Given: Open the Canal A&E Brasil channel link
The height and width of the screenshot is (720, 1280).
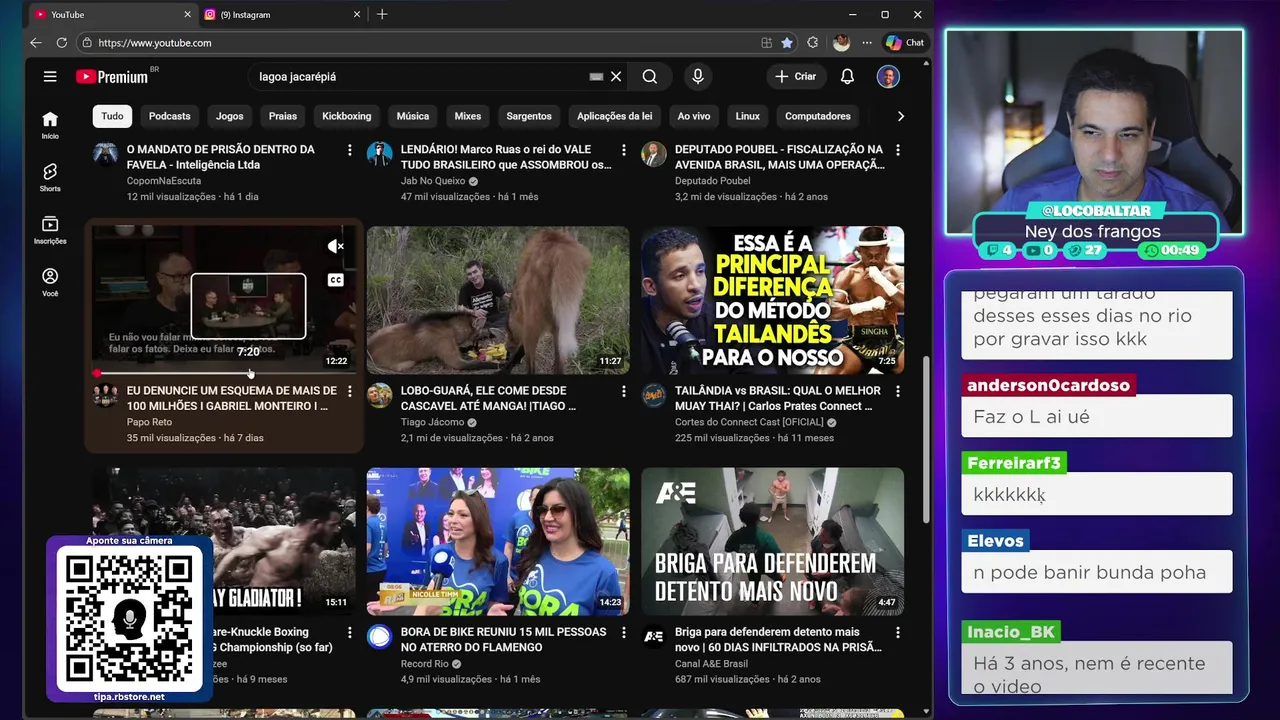Looking at the screenshot, I should pos(711,664).
